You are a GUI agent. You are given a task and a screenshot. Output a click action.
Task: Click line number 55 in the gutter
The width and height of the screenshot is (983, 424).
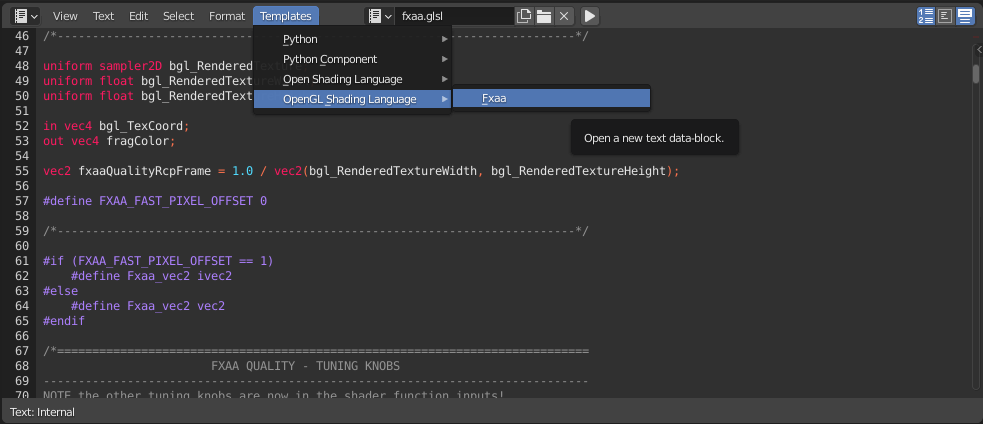(21, 171)
